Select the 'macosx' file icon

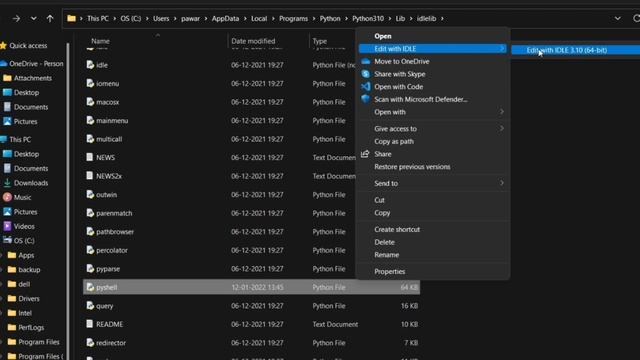[x=90, y=102]
